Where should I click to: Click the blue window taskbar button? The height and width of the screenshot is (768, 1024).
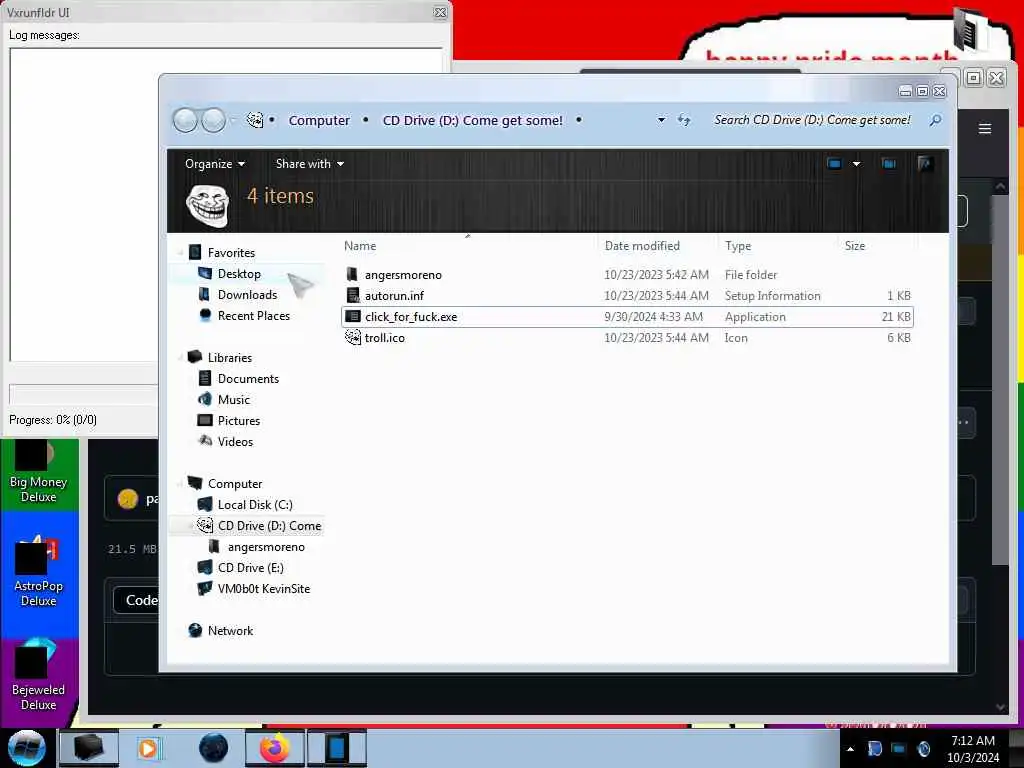(337, 748)
